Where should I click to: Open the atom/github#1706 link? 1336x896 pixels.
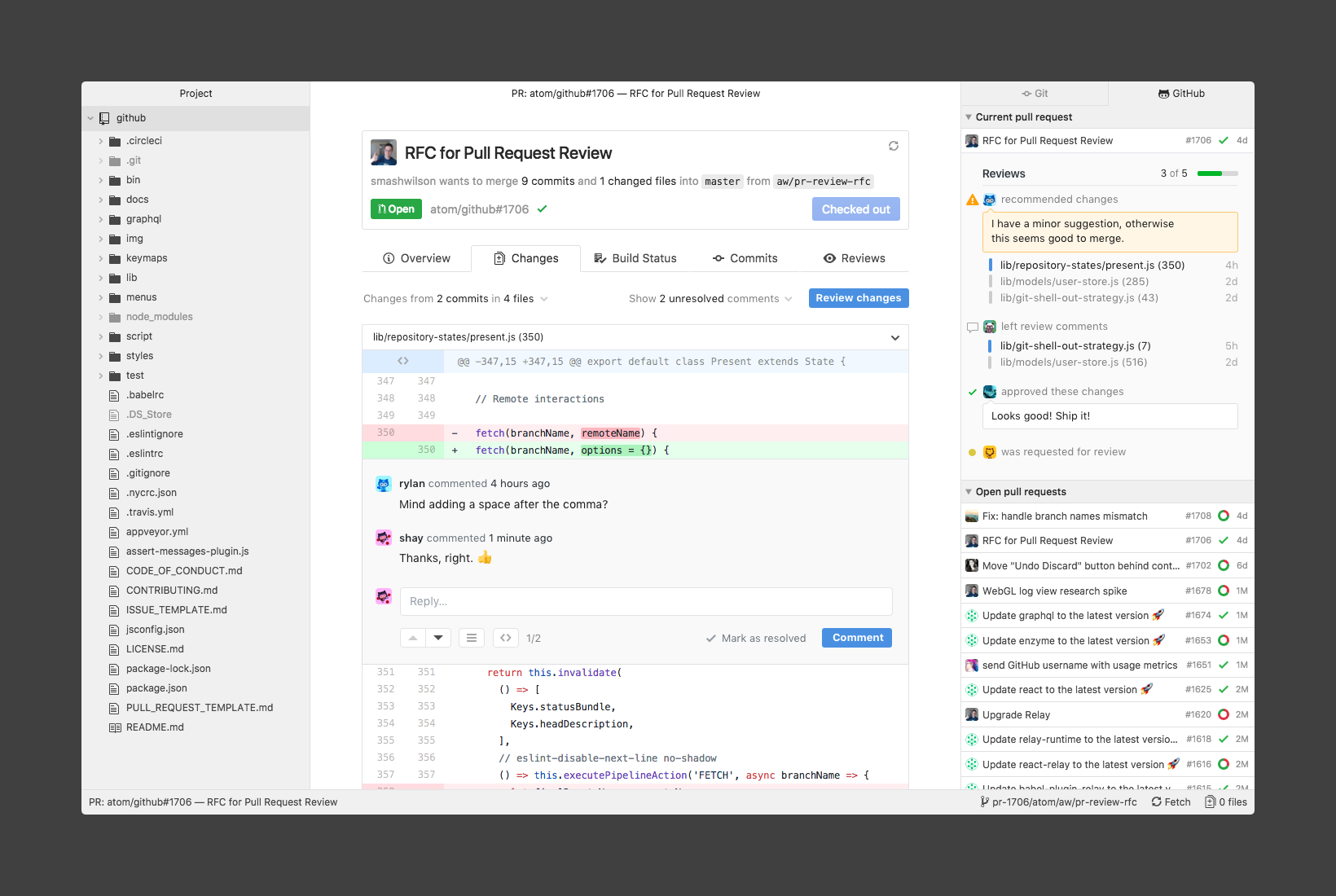tap(480, 209)
